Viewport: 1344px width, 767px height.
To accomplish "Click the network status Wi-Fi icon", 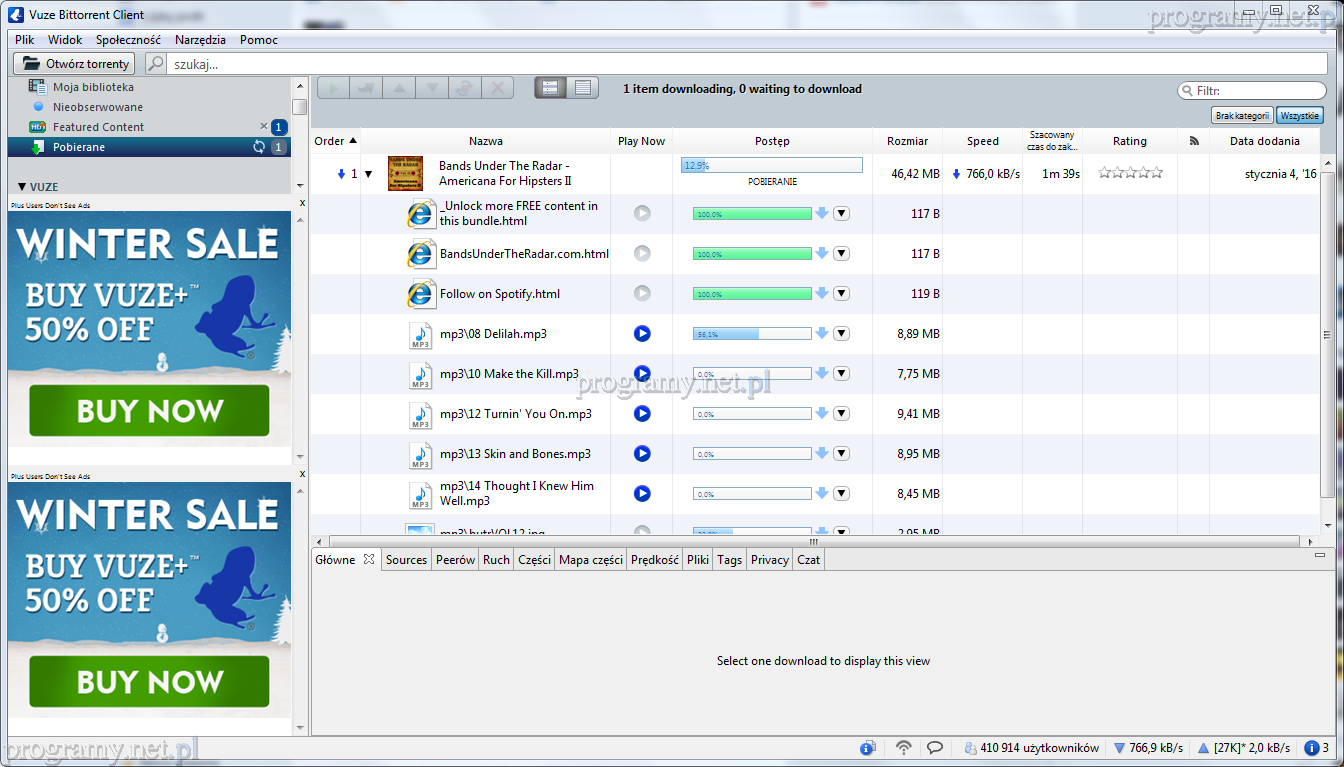I will point(904,747).
